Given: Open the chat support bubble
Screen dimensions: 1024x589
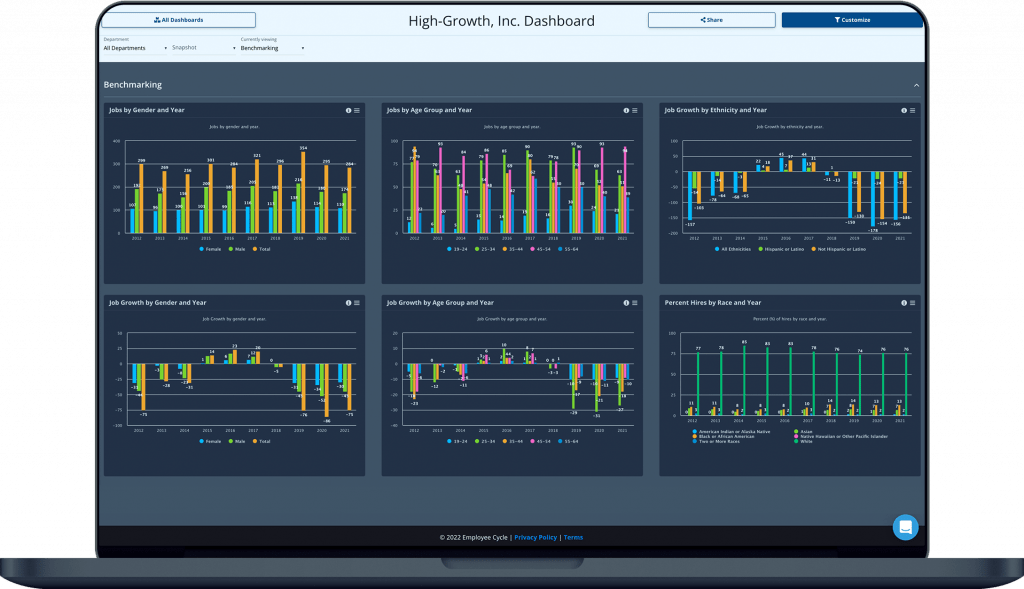Looking at the screenshot, I should pos(905,527).
